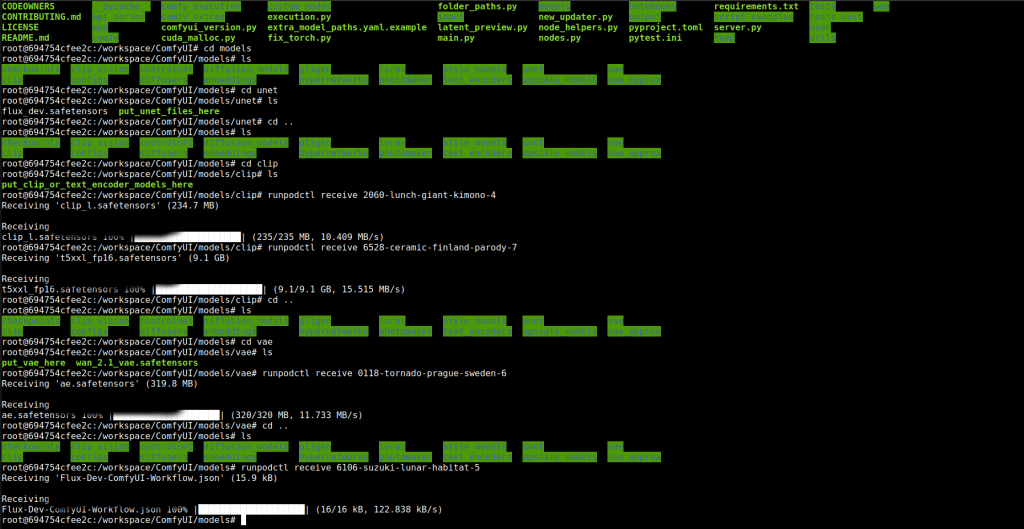The height and width of the screenshot is (529, 1024).
Task: Click the t5xxl_fp16.safetensors progress bar
Action: tap(210, 289)
